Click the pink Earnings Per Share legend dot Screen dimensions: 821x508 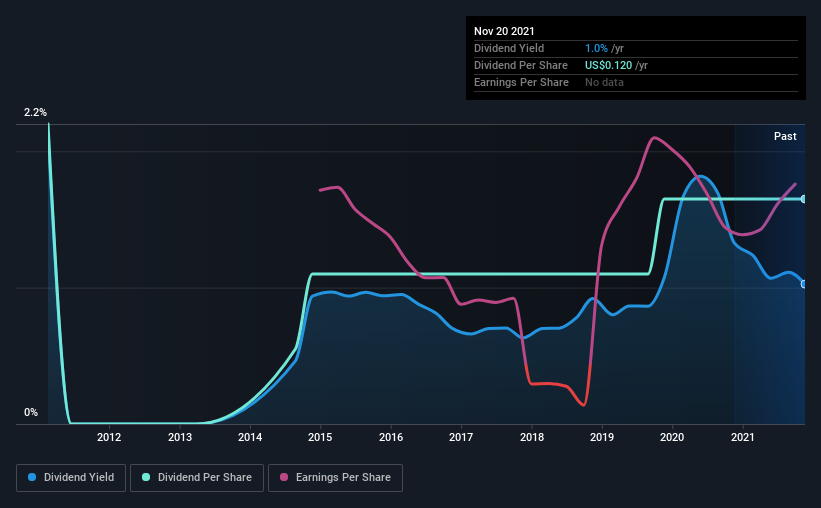[284, 477]
